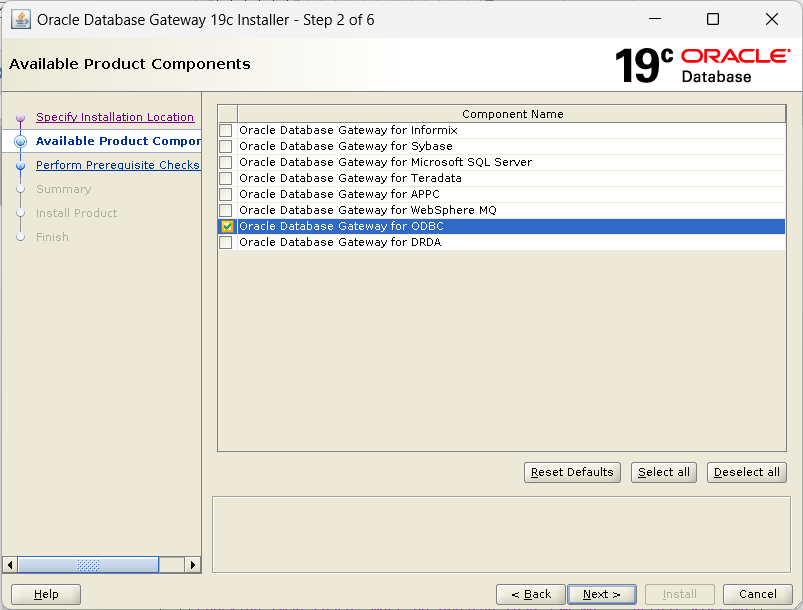Check Oracle Database Gateway for Informix checkbox
Image resolution: width=803 pixels, height=610 pixels.
pyautogui.click(x=225, y=130)
